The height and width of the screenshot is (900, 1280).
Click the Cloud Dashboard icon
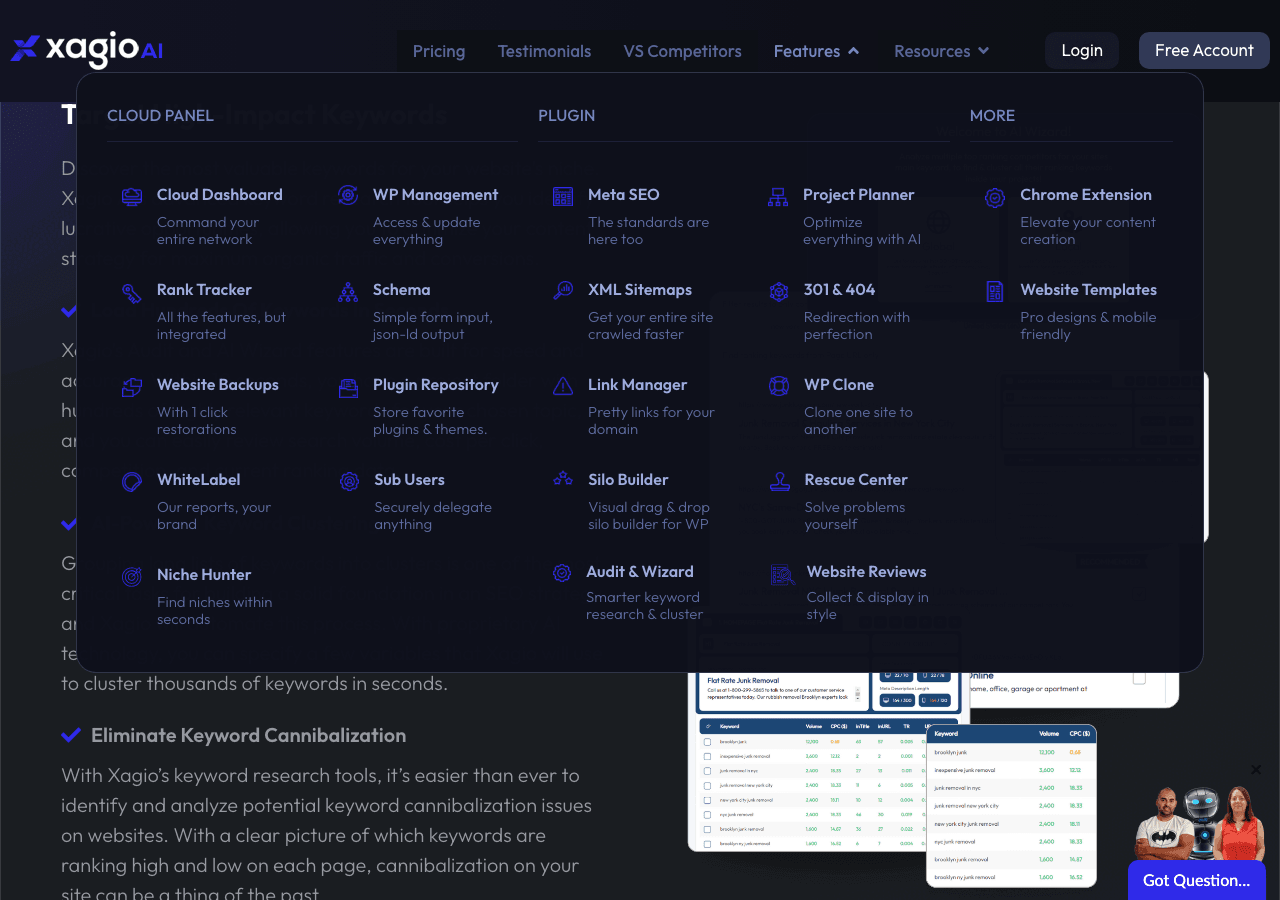(132, 196)
